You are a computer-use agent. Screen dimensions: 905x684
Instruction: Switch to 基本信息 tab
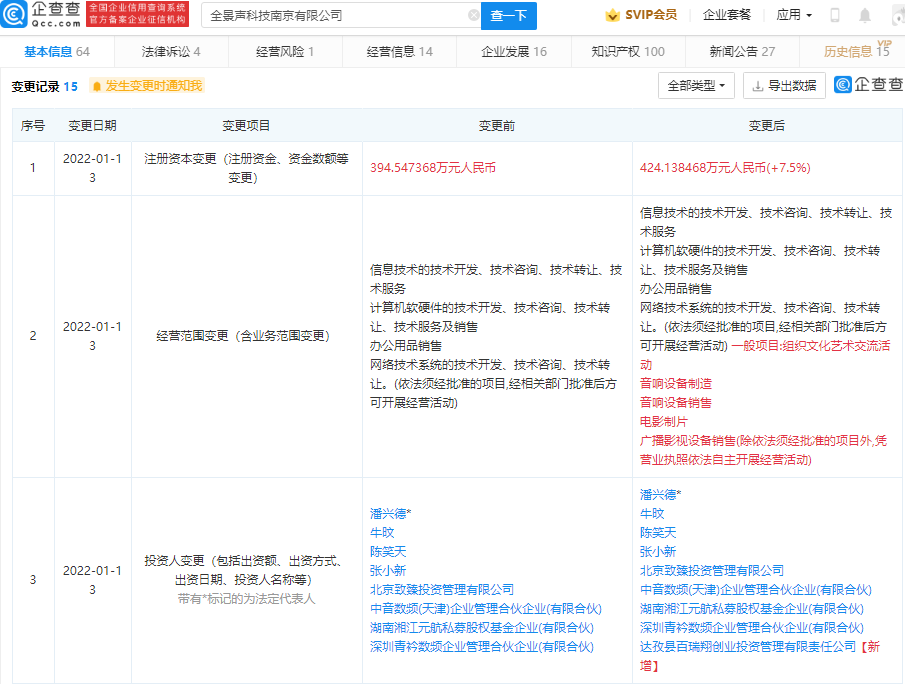point(57,51)
